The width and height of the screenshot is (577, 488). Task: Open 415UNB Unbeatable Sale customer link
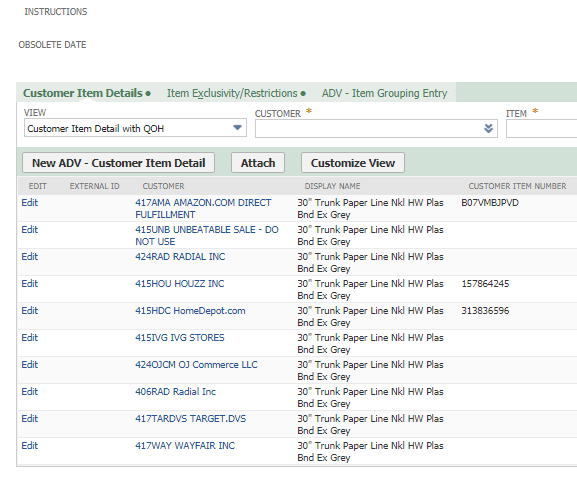point(207,235)
